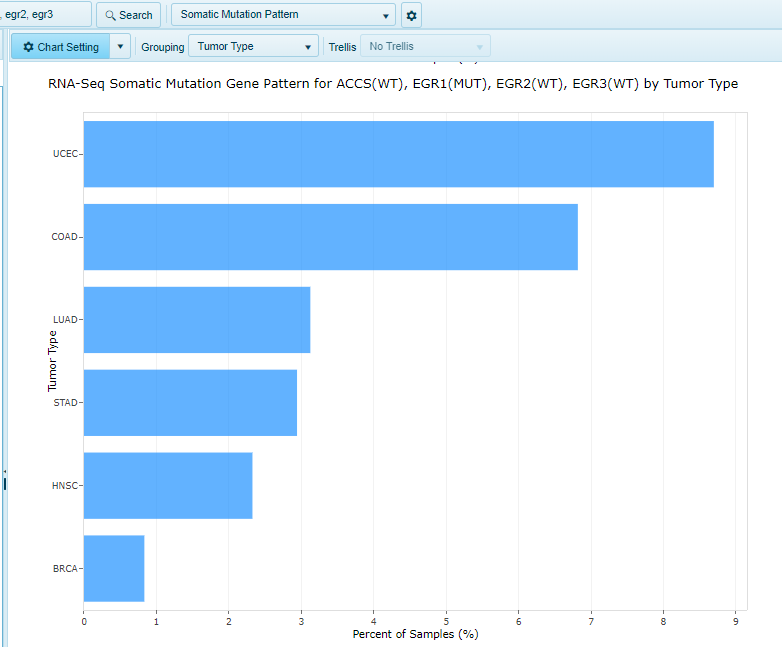Click the STAD bar
The image size is (782, 647).
(190, 403)
